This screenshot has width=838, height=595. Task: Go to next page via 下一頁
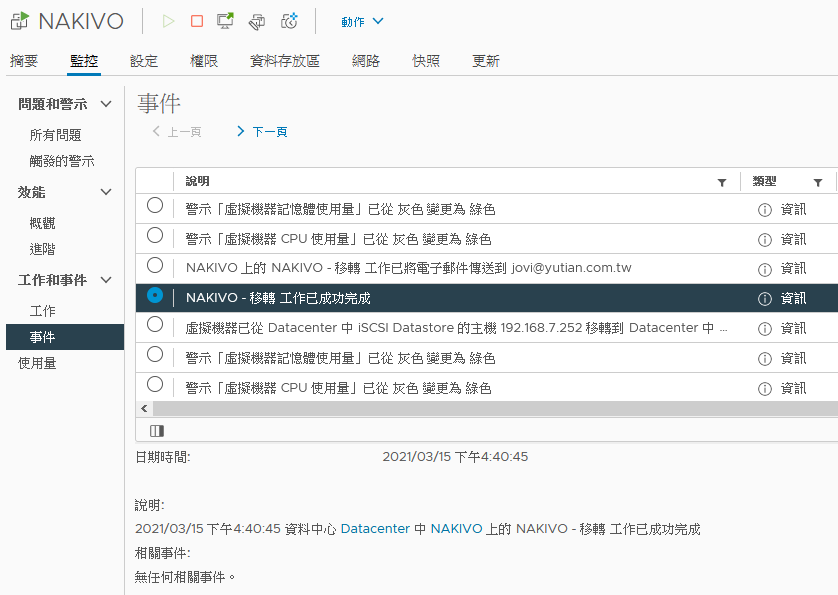[262, 132]
